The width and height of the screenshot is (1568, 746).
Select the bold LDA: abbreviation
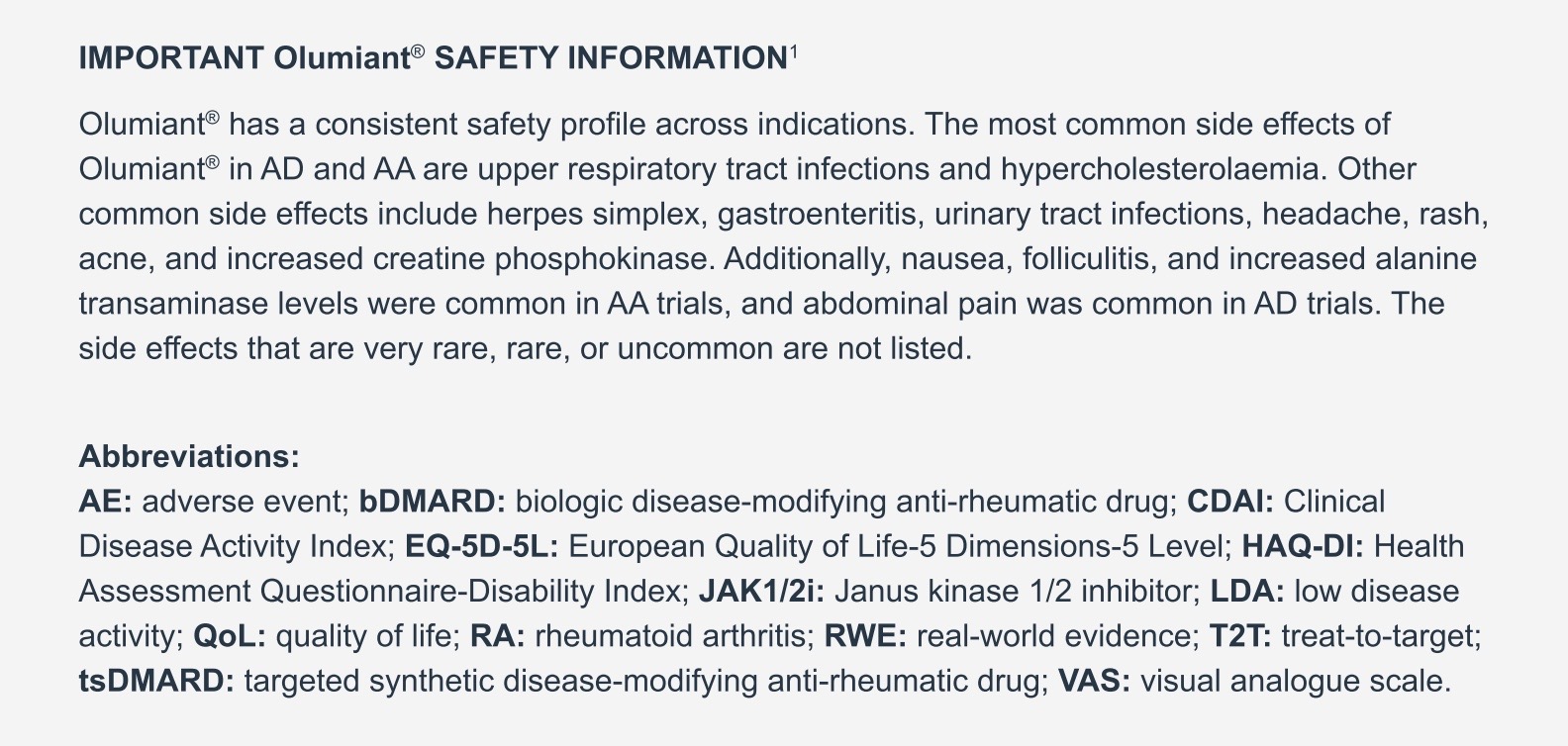(x=1248, y=592)
